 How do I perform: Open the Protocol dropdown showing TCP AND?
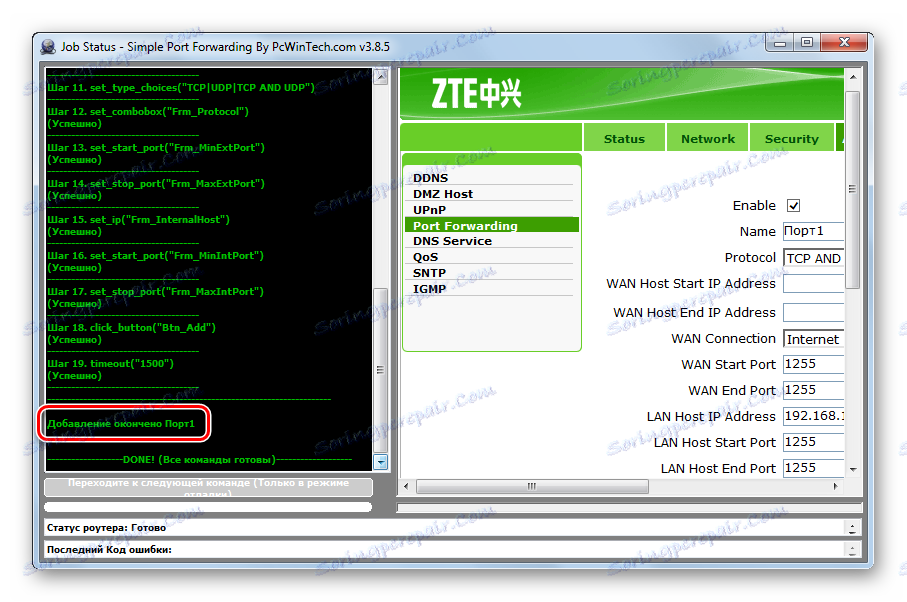coord(813,258)
